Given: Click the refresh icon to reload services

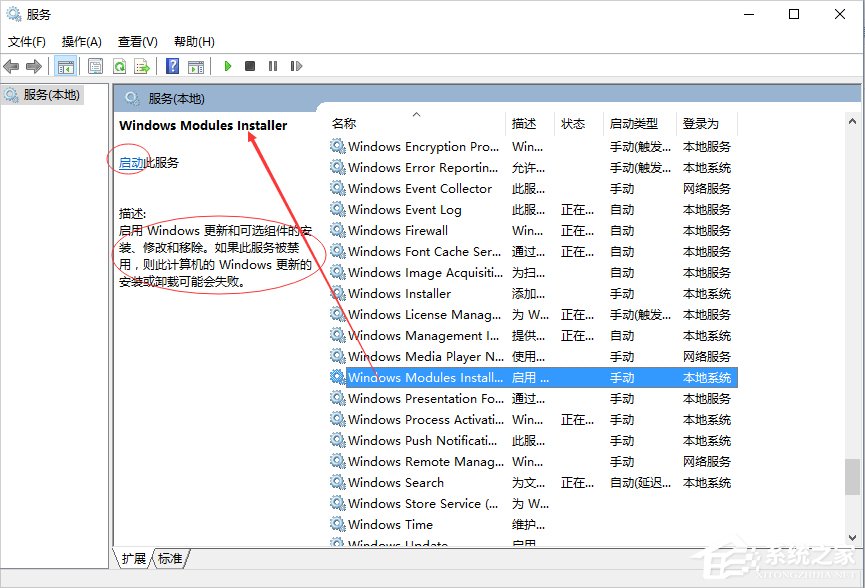Looking at the screenshot, I should [118, 66].
